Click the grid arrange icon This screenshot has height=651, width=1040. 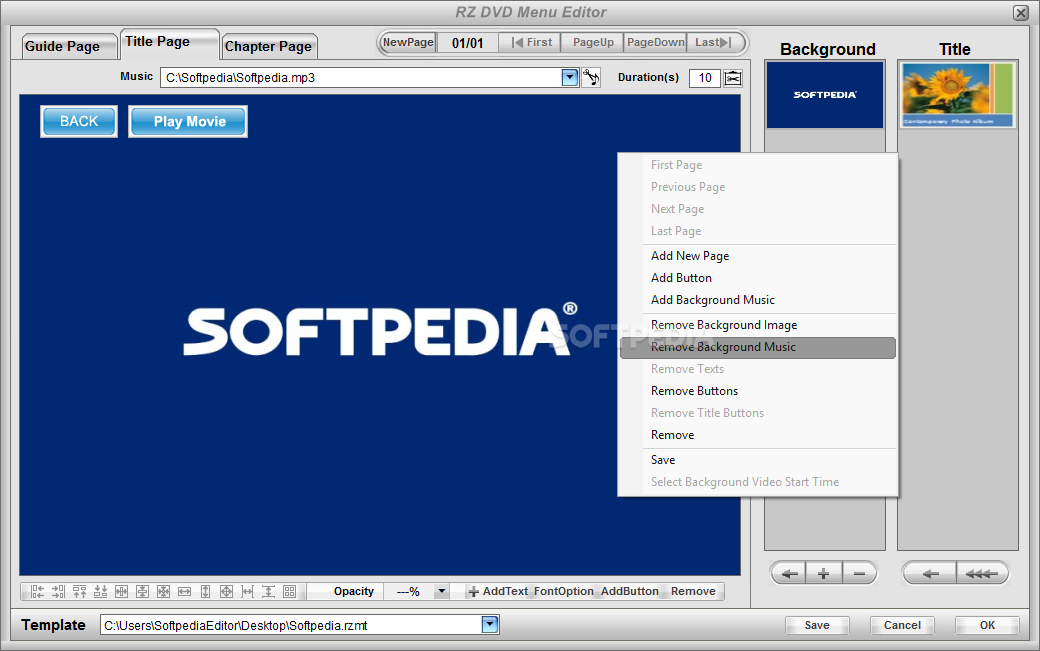pyautogui.click(x=290, y=591)
